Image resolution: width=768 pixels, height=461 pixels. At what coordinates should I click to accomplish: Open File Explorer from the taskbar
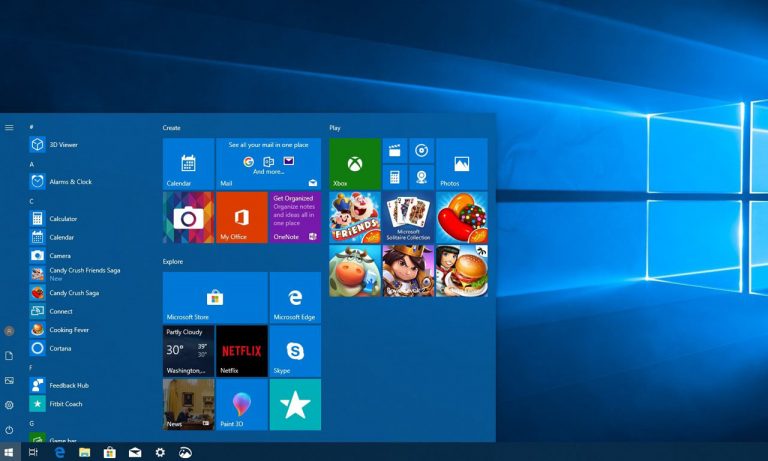[x=85, y=452]
